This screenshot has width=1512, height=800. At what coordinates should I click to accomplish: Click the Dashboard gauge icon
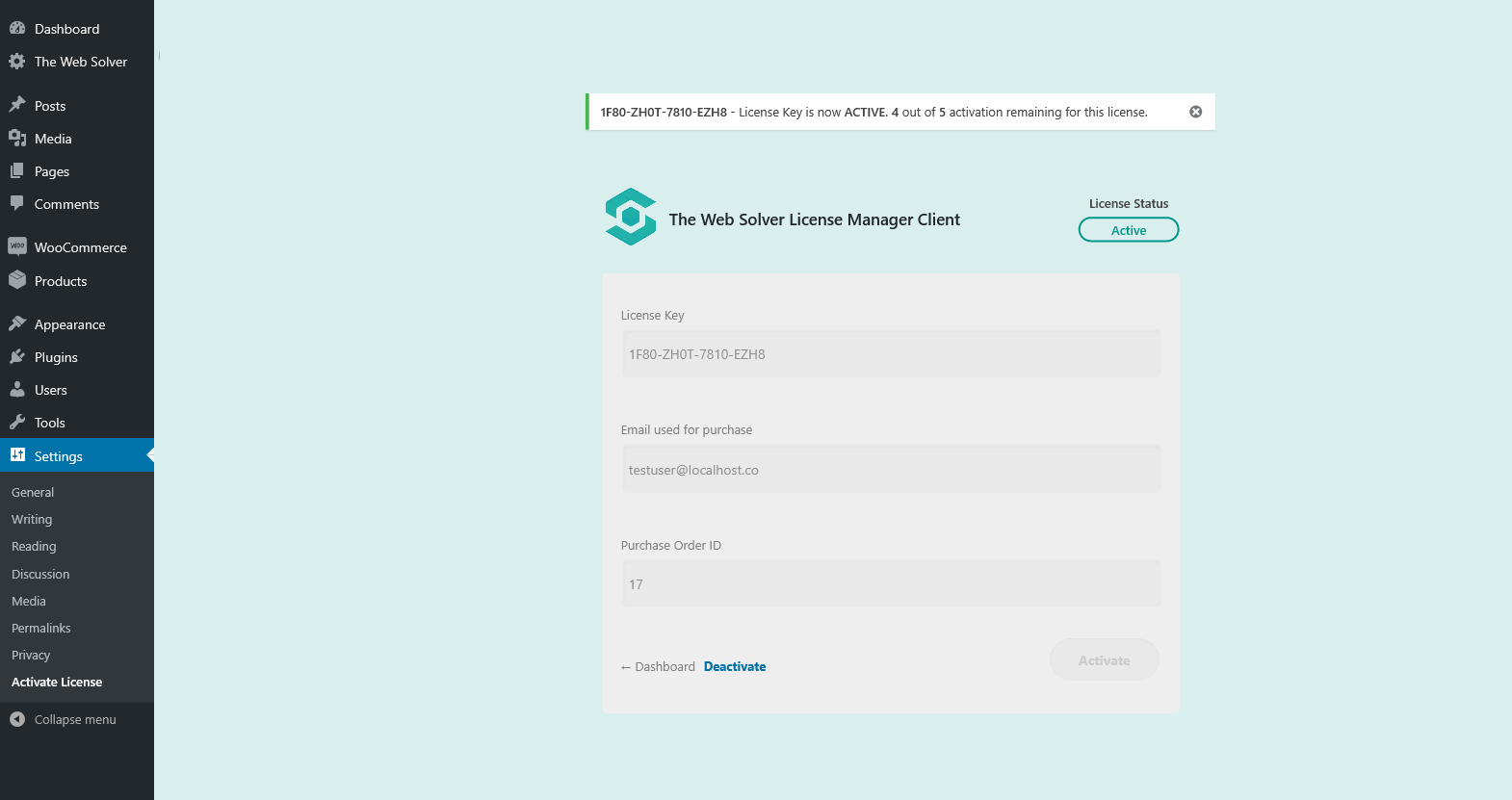pyautogui.click(x=17, y=28)
